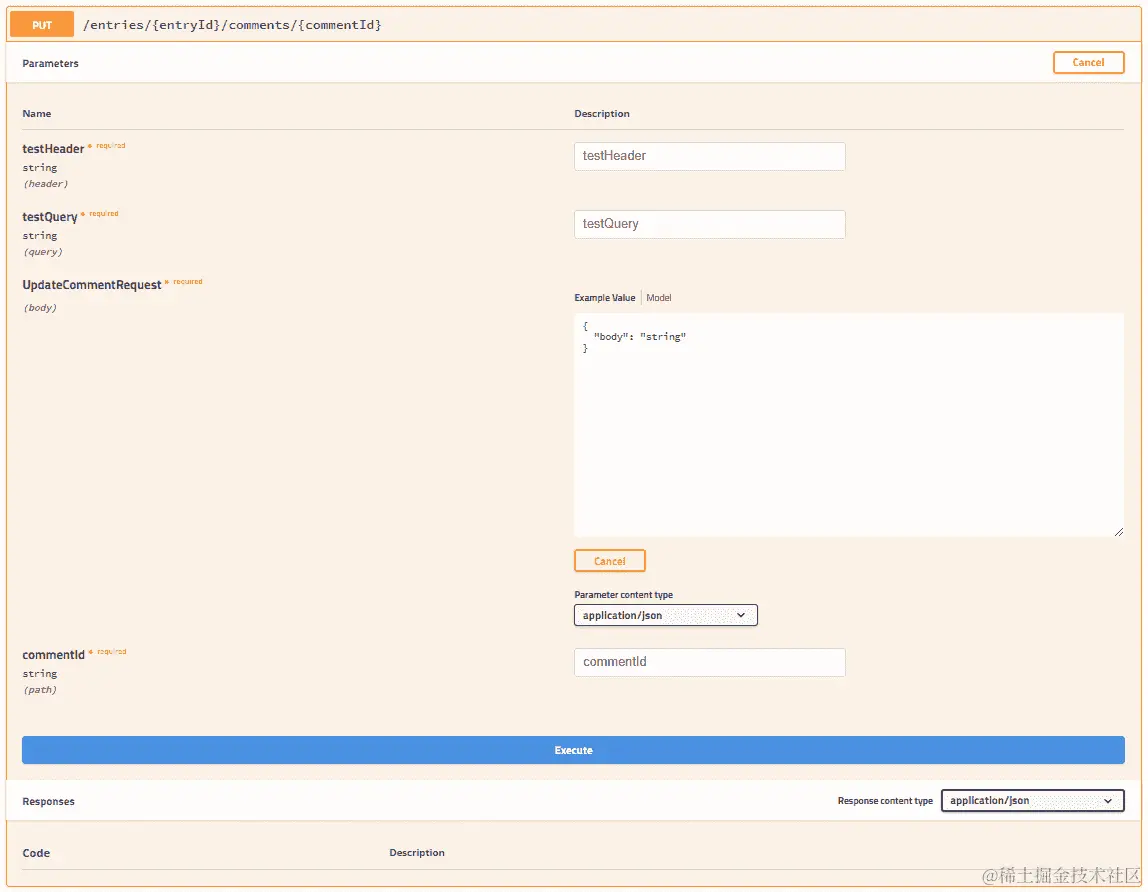Viewport: 1148px width, 892px height.
Task: Click the (path) location label
Action: coord(40,690)
